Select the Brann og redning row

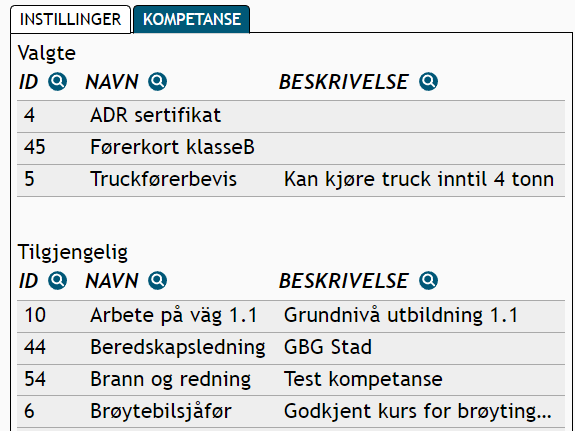point(291,380)
